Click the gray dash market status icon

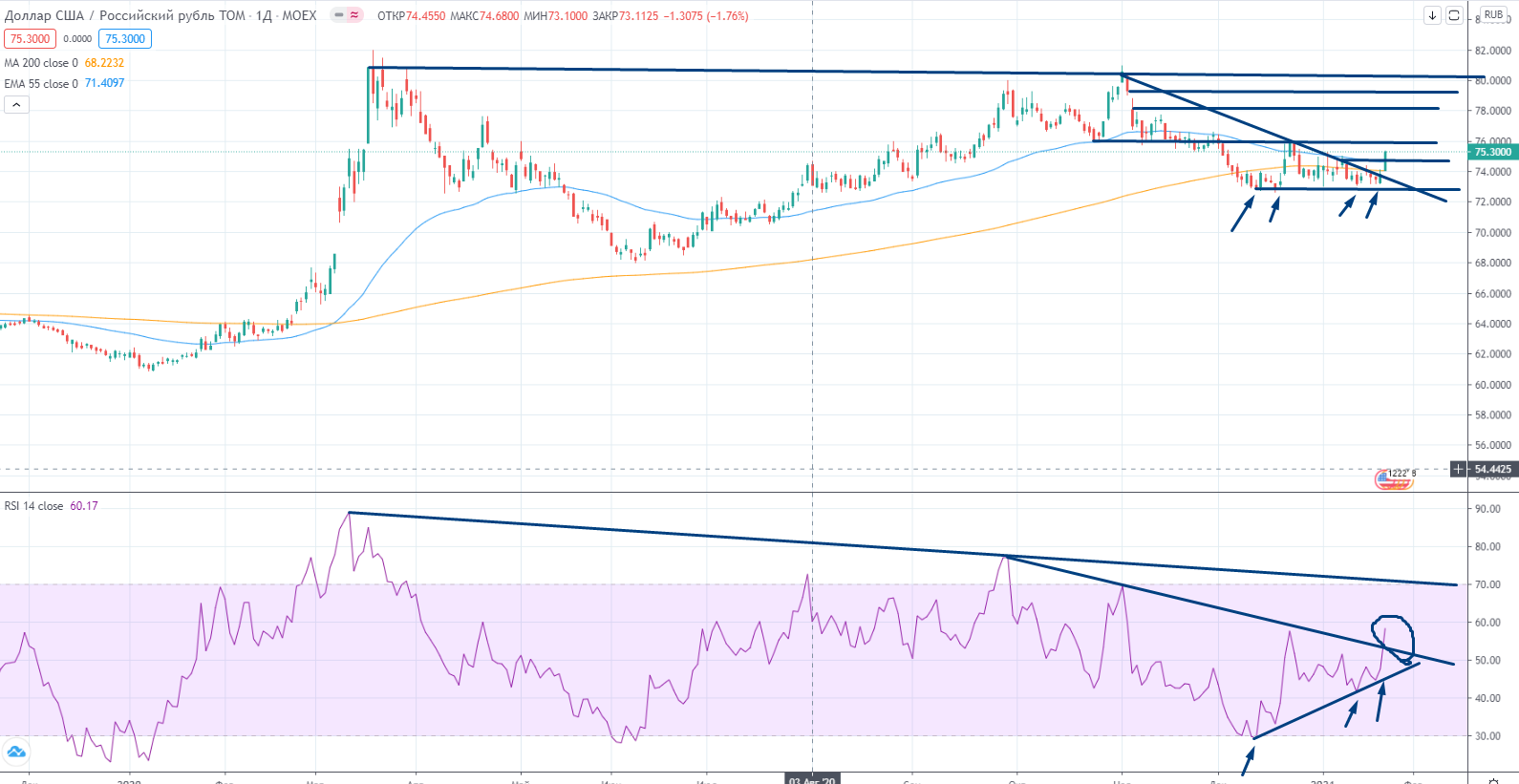pos(339,15)
